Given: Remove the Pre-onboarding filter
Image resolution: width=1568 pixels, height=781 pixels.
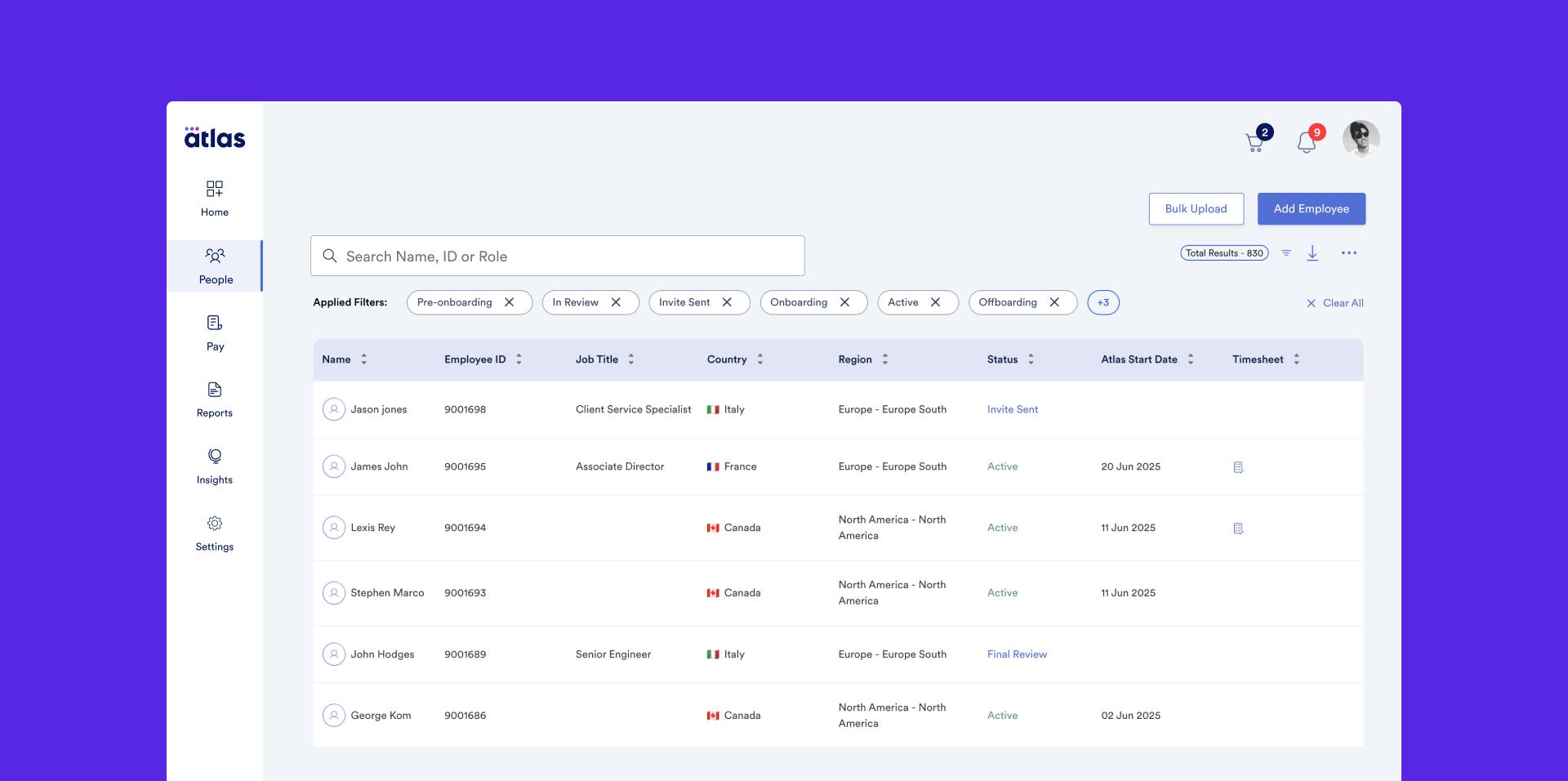Looking at the screenshot, I should [509, 302].
